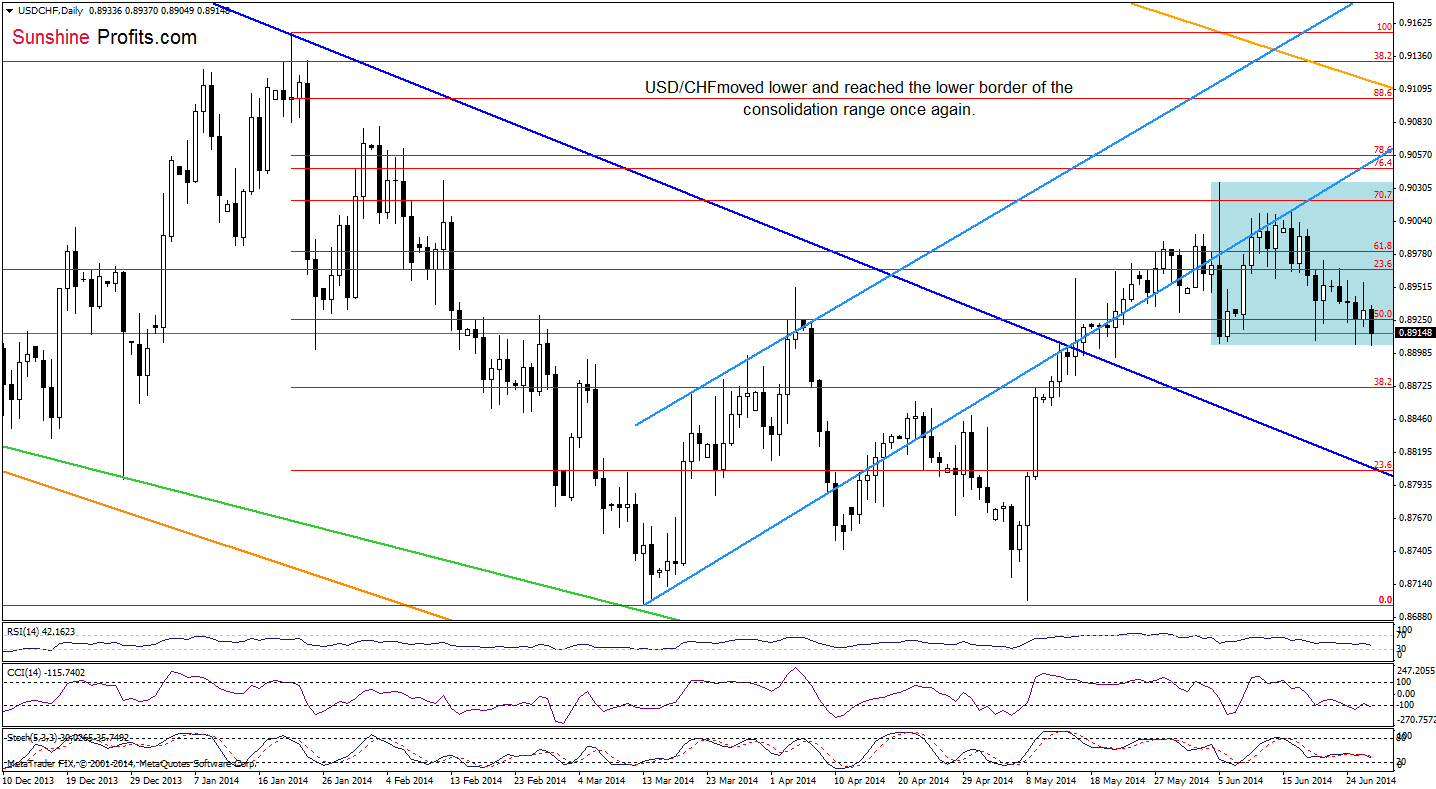The image size is (1436, 789).
Task: Click the 8 May 2014 date label
Action: pyautogui.click(x=1049, y=779)
